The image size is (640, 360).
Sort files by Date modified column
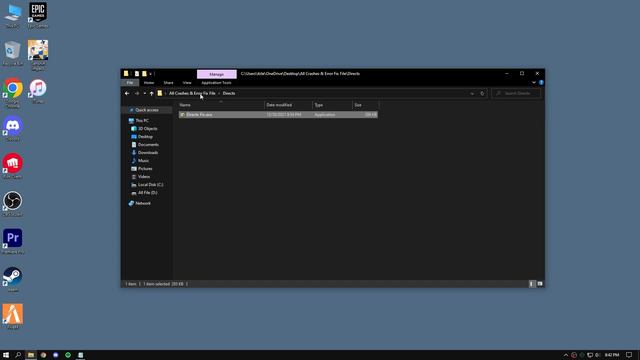click(288, 105)
